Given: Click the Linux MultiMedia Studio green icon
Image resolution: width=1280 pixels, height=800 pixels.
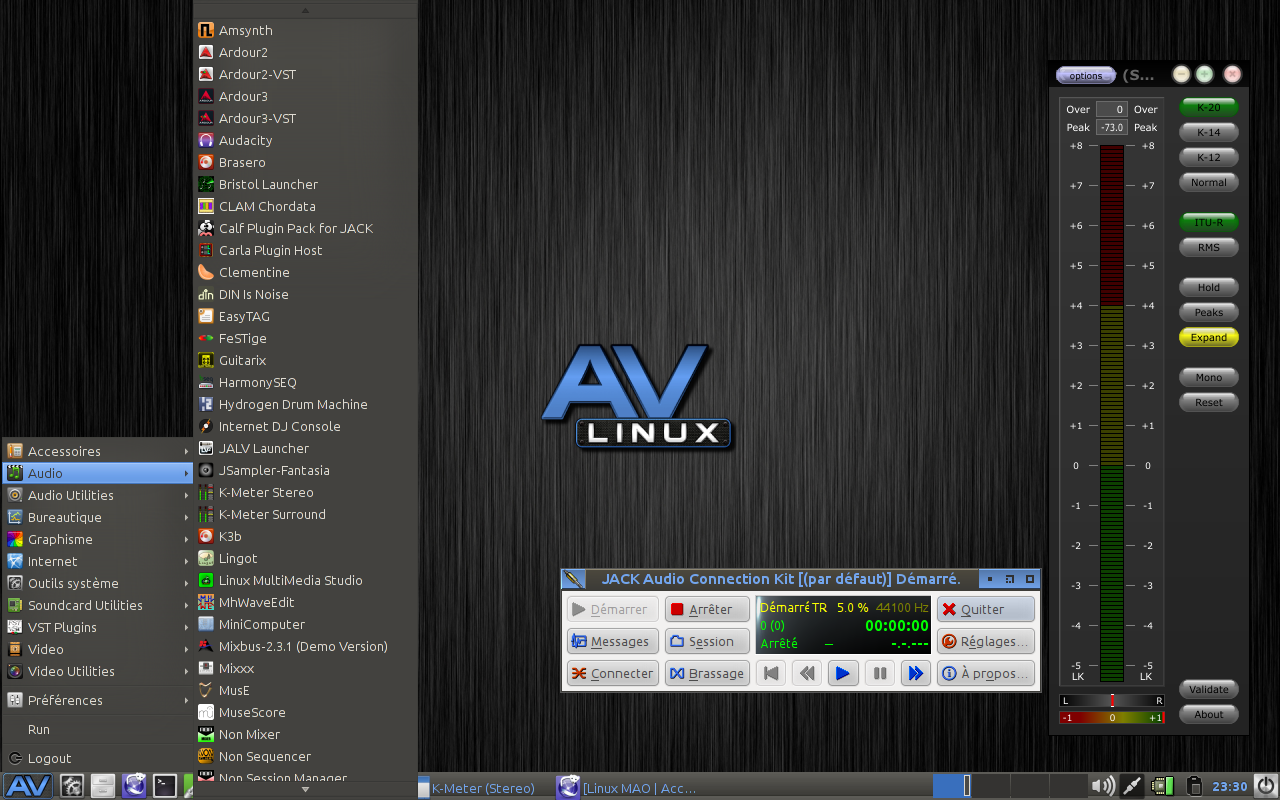Looking at the screenshot, I should click(x=206, y=580).
